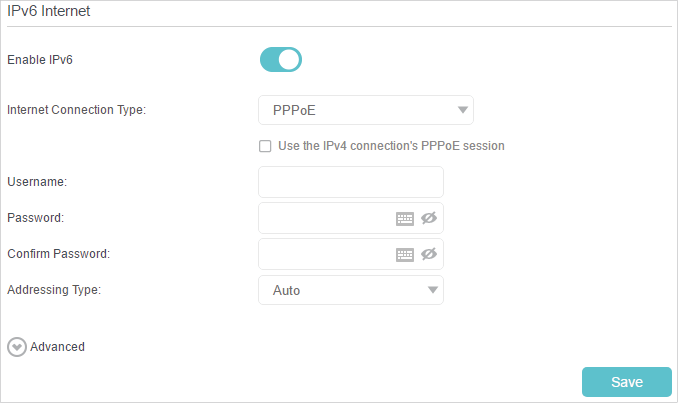678x403 pixels.
Task: Open virtual keyboard icon in Password field
Action: coord(405,219)
